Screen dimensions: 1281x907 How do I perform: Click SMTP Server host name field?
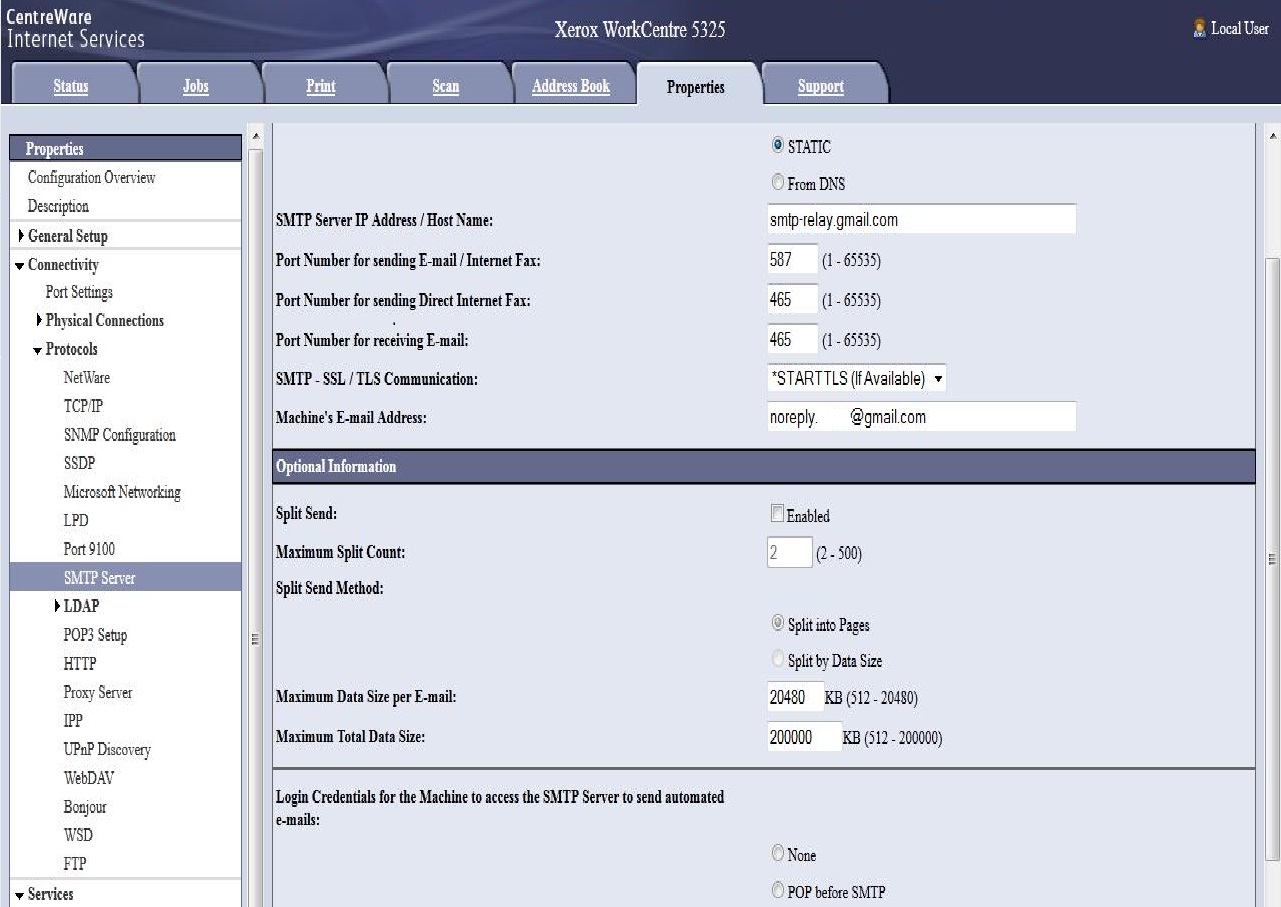(921, 219)
